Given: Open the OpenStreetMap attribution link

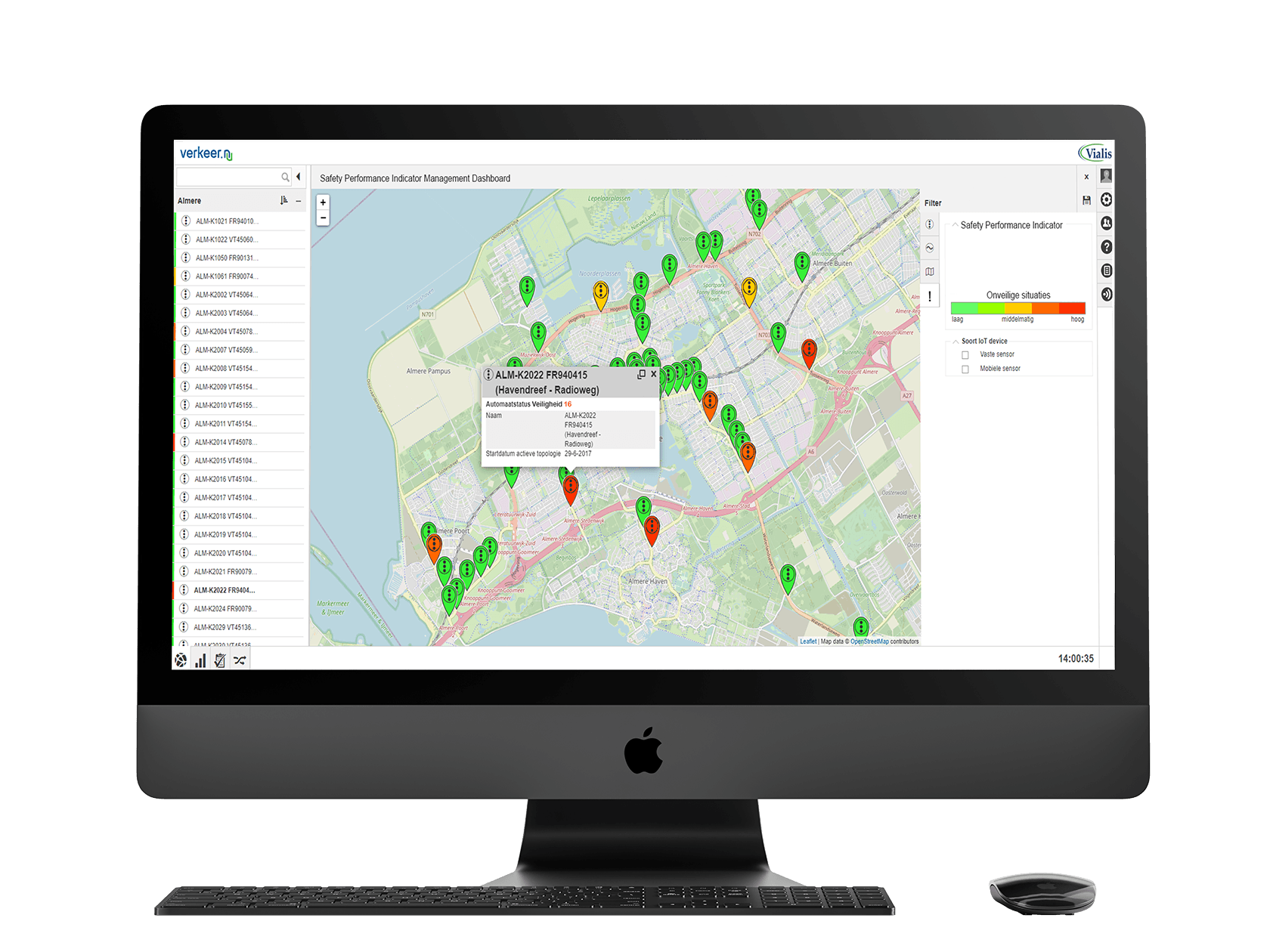Looking at the screenshot, I should (x=869, y=641).
